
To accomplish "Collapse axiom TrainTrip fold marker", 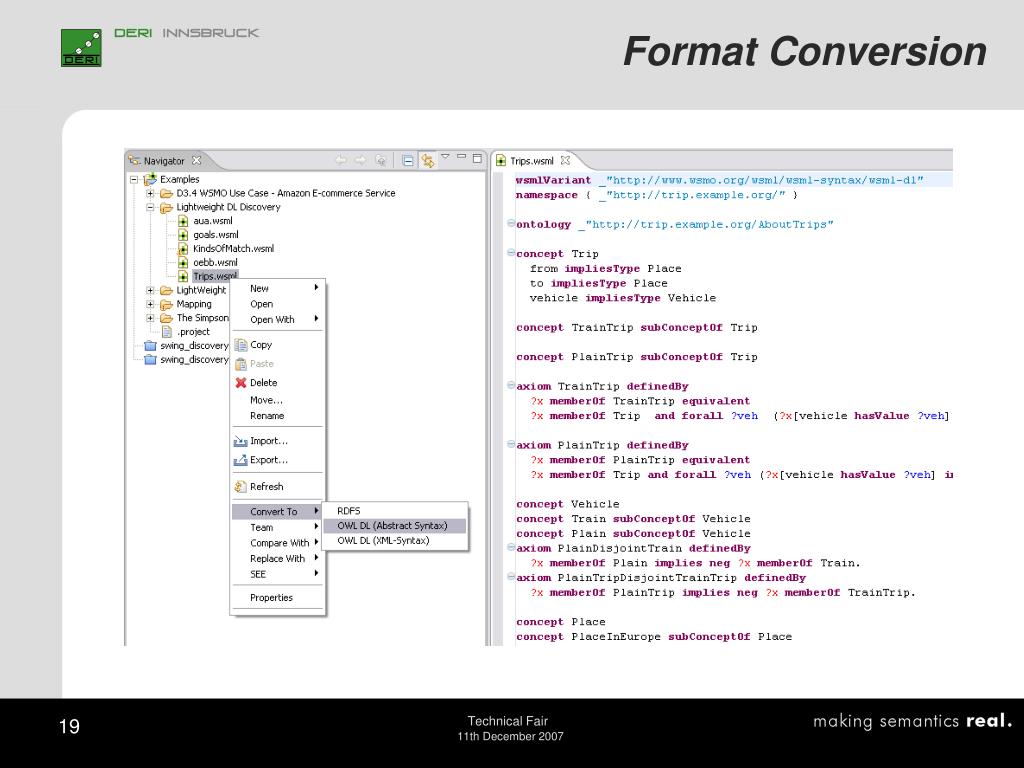I will click(x=511, y=385).
